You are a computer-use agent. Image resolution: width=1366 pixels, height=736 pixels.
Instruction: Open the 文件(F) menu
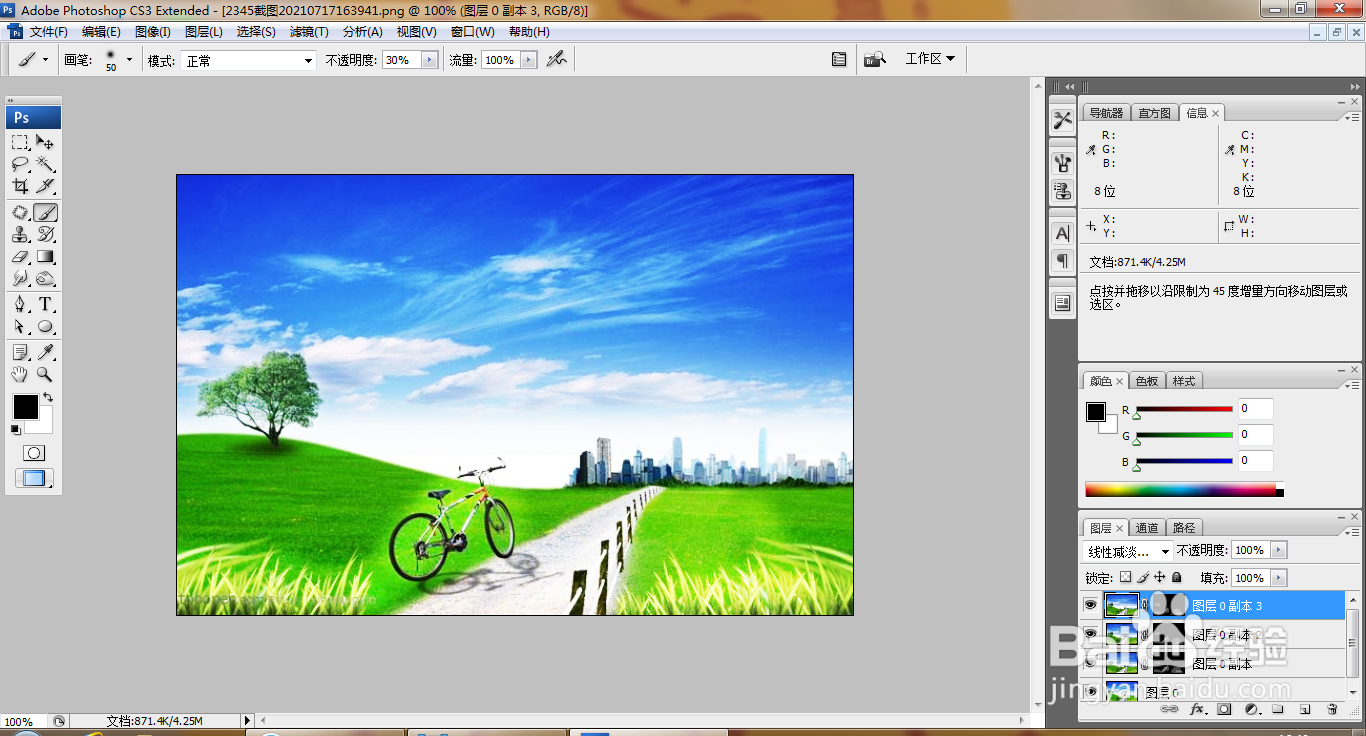tap(48, 32)
